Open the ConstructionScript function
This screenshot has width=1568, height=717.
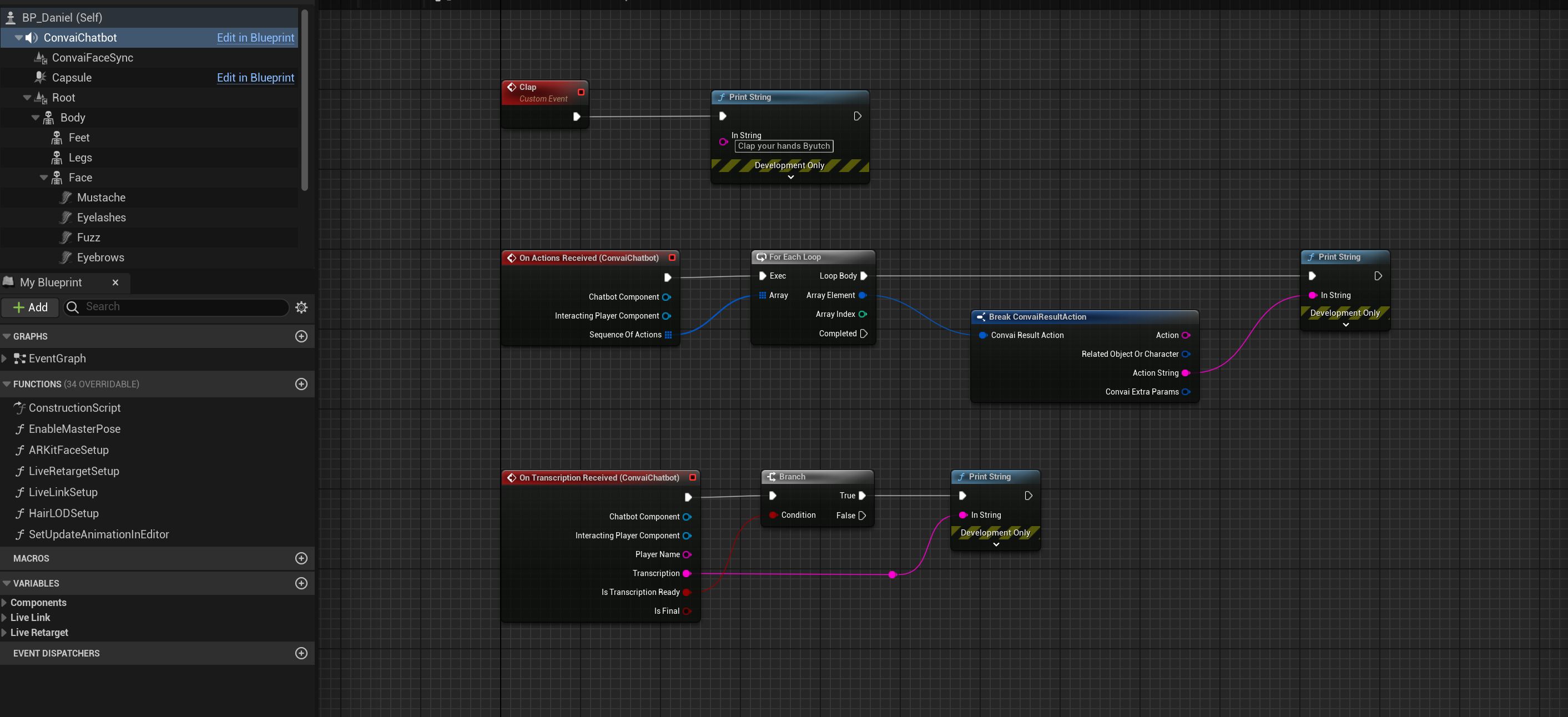point(74,408)
